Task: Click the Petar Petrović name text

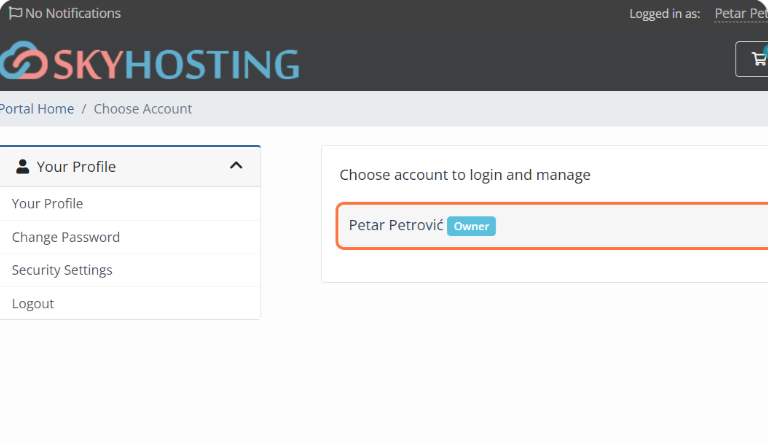Action: click(396, 225)
